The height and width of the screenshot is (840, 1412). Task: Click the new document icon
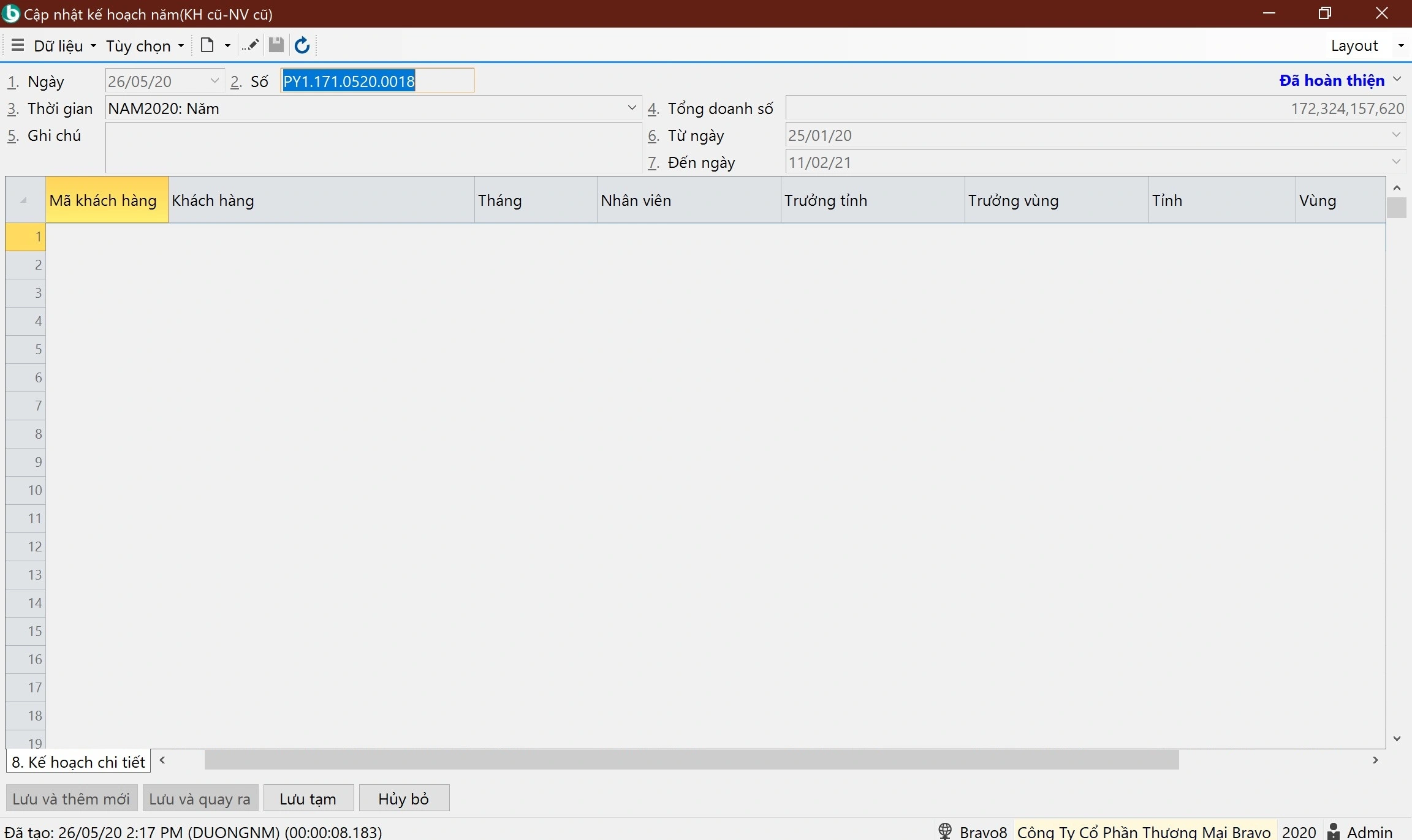207,45
